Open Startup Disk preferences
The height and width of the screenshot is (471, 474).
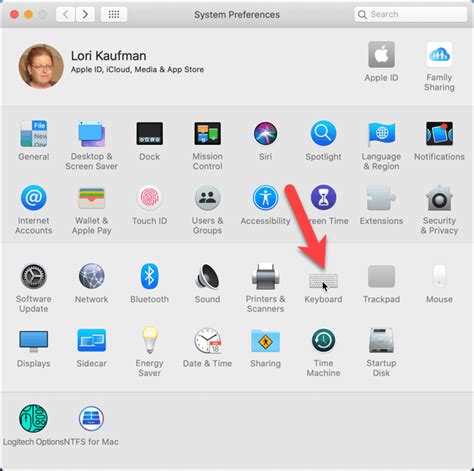coord(381,340)
